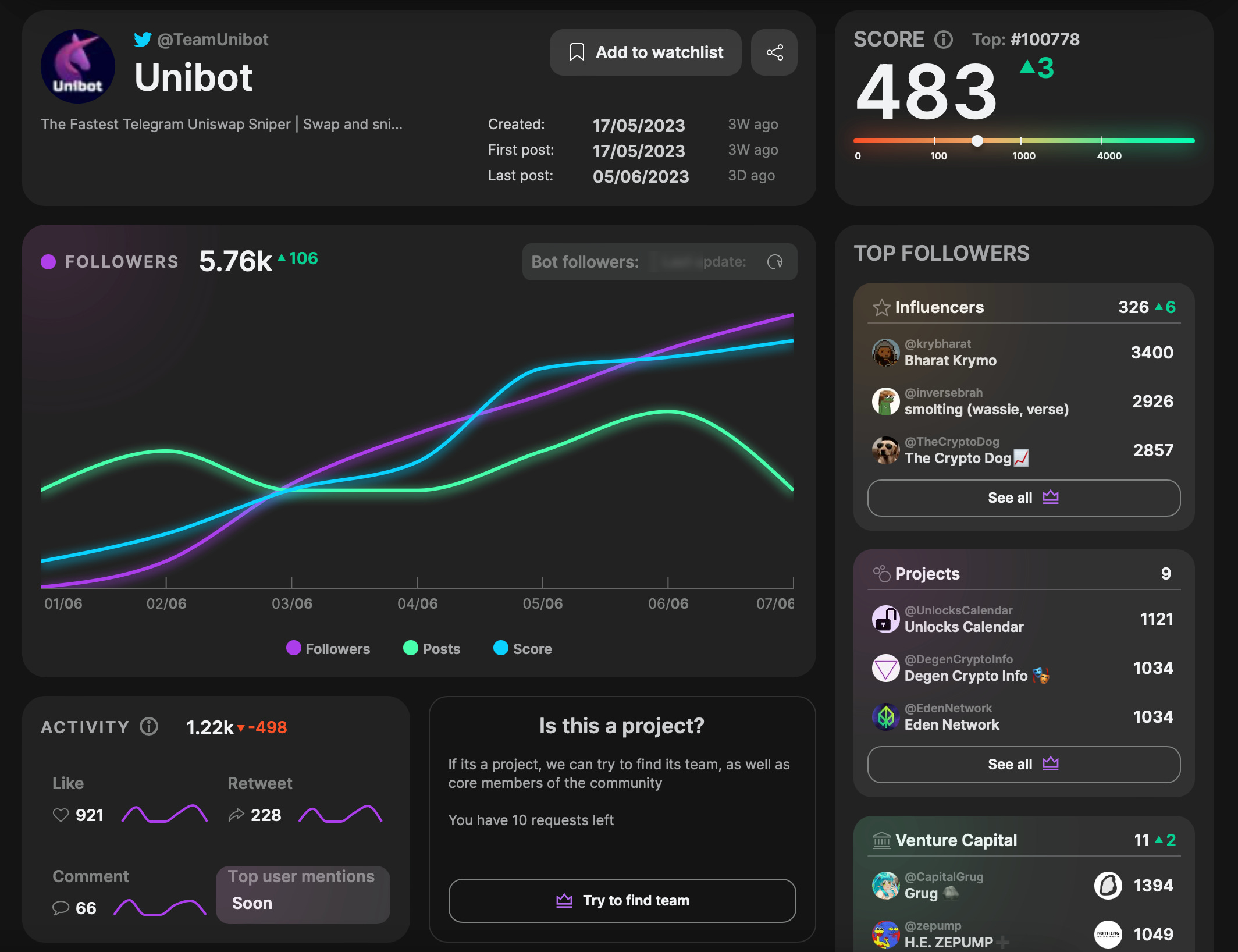This screenshot has width=1238, height=952.
Task: Click the H.E. ZEPUMP avatar
Action: [886, 935]
